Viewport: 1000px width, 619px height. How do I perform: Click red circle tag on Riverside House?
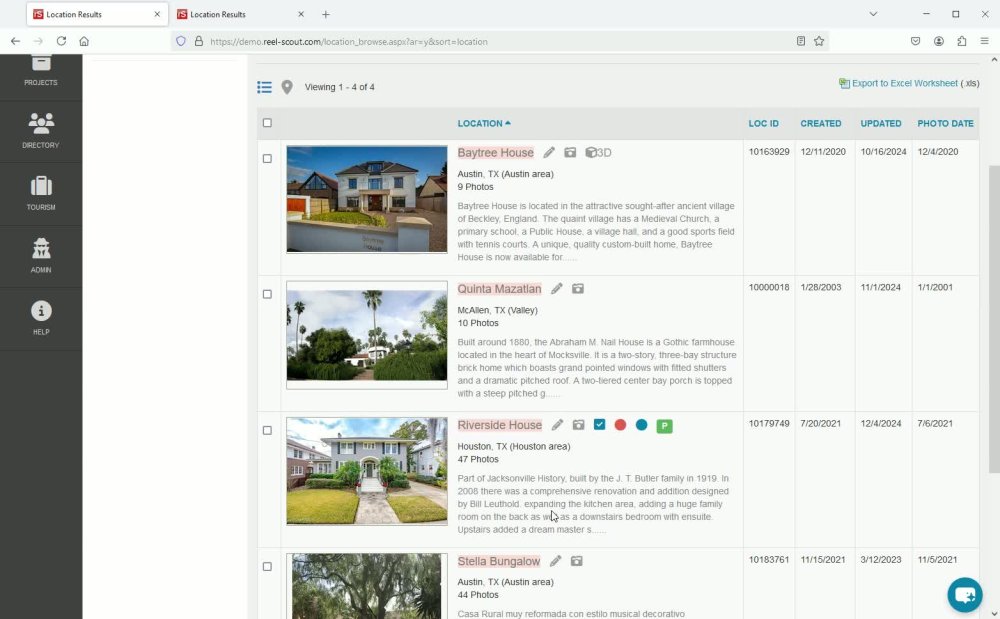pos(621,425)
